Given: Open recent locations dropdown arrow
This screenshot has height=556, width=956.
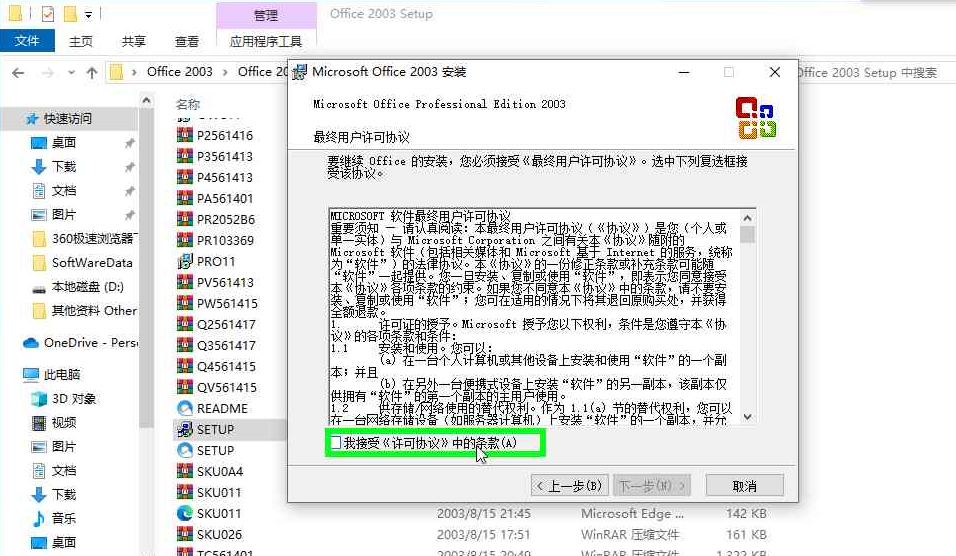Looking at the screenshot, I should tap(71, 73).
